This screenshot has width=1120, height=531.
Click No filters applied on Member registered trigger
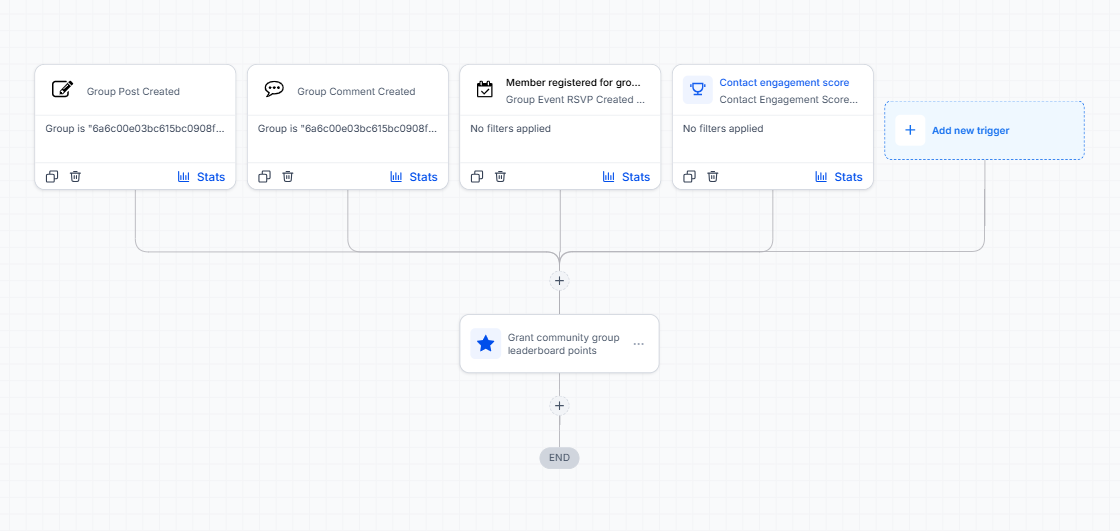tap(511, 129)
